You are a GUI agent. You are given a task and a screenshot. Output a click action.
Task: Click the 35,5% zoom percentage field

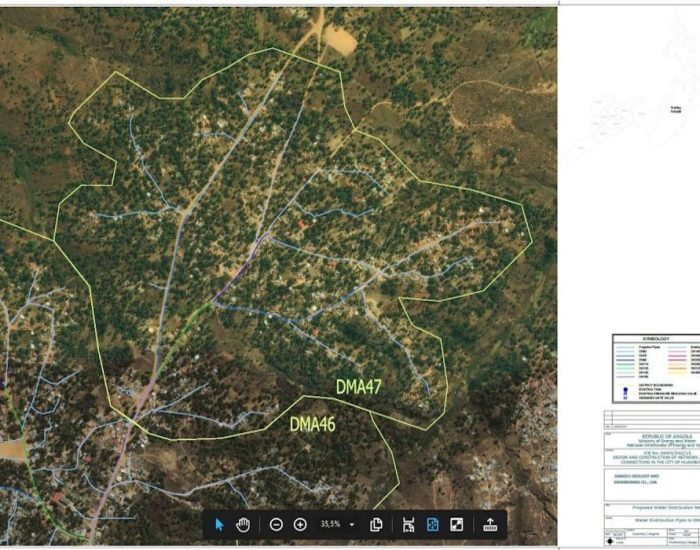click(x=329, y=524)
